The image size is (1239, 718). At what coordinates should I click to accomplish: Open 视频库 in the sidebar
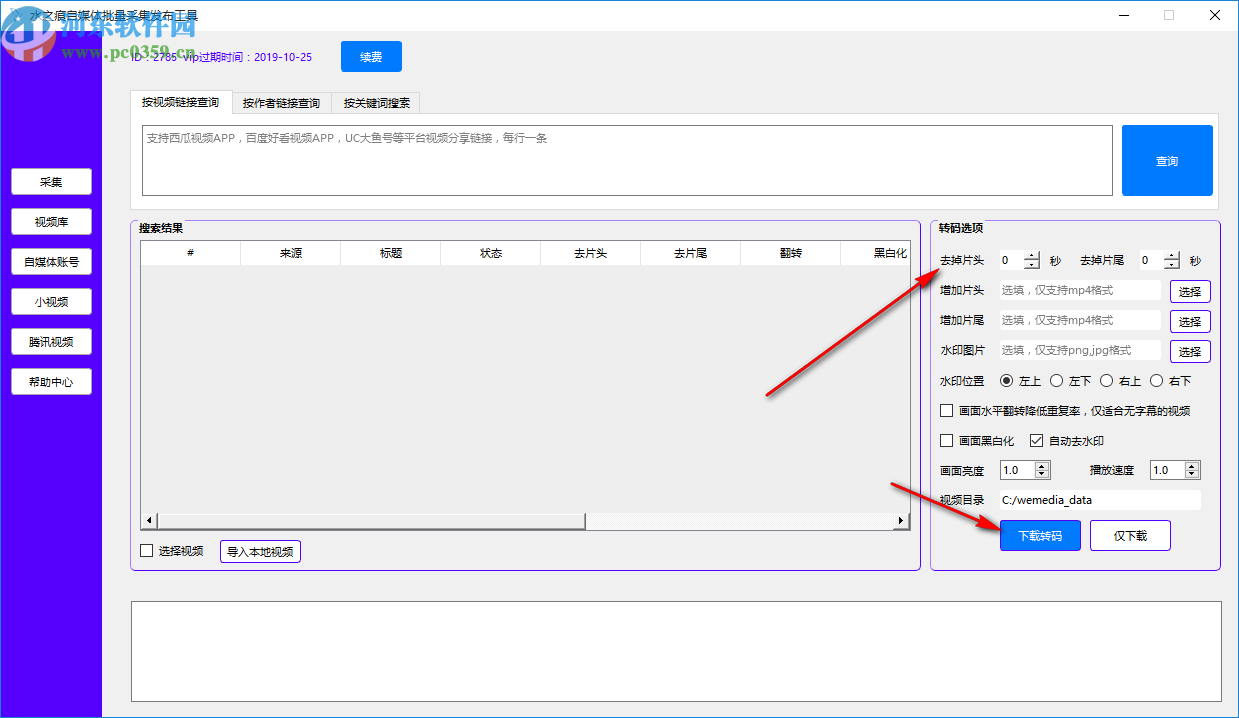pyautogui.click(x=51, y=222)
